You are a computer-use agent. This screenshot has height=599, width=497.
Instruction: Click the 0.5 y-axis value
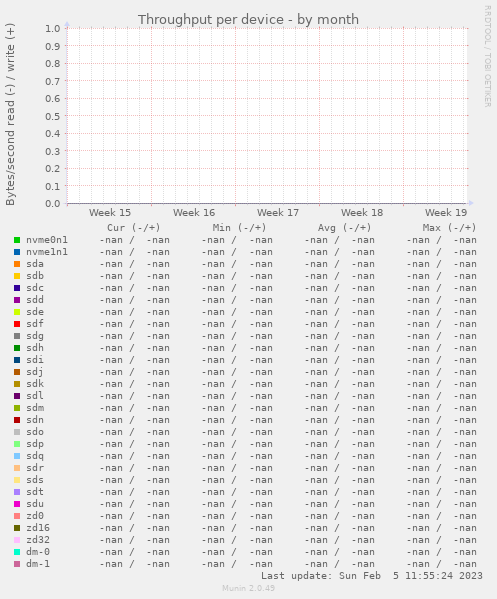53,116
